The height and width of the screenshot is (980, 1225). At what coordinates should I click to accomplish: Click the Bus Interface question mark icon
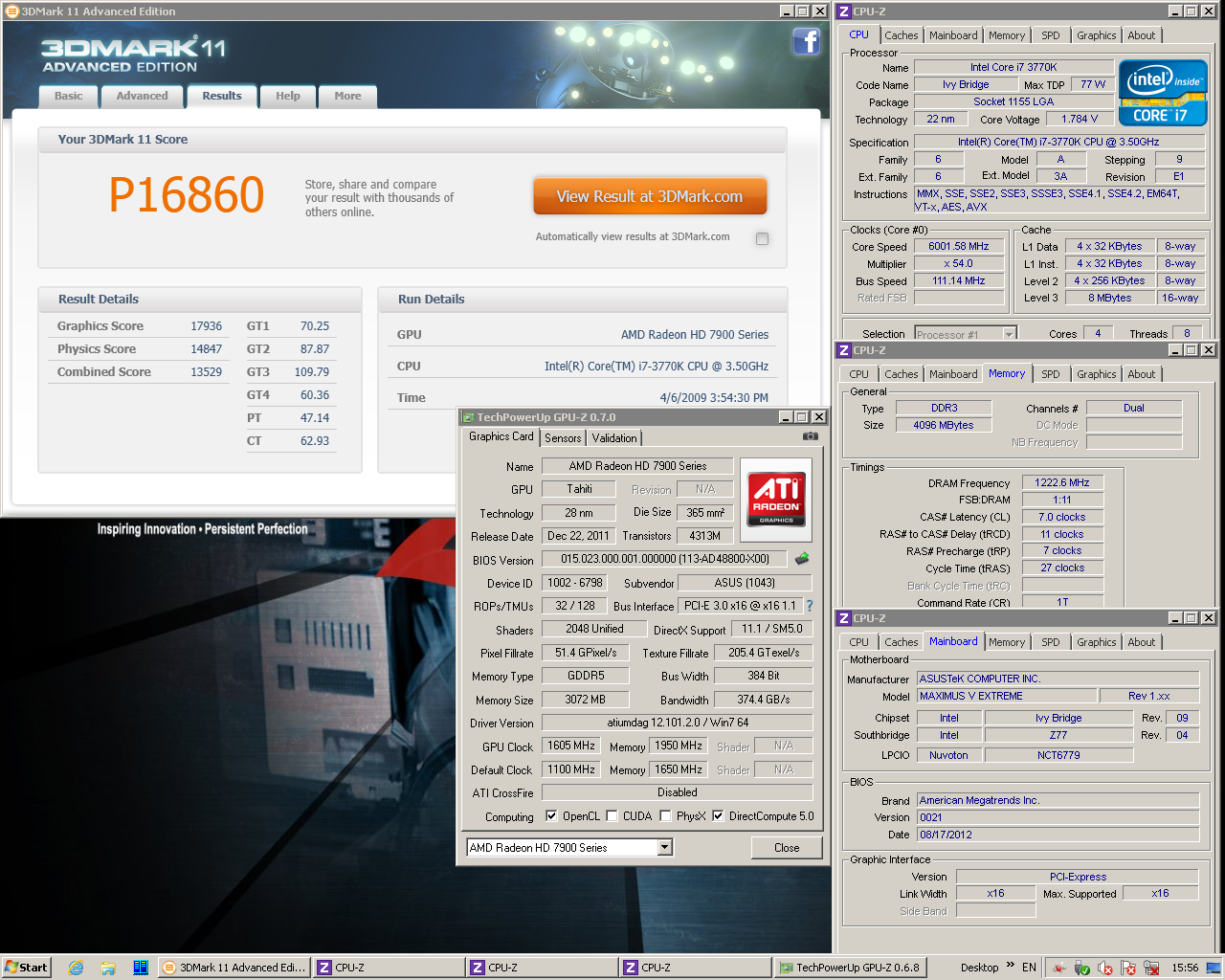(x=810, y=606)
